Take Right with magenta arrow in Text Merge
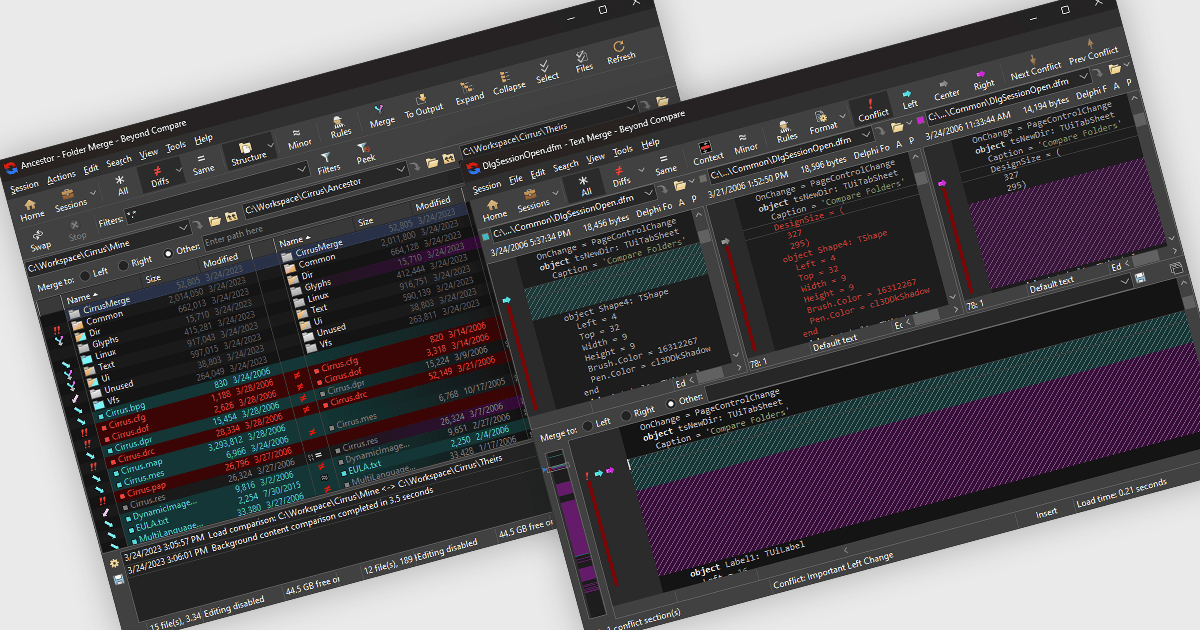Screen dimensions: 1200x630 [983, 74]
